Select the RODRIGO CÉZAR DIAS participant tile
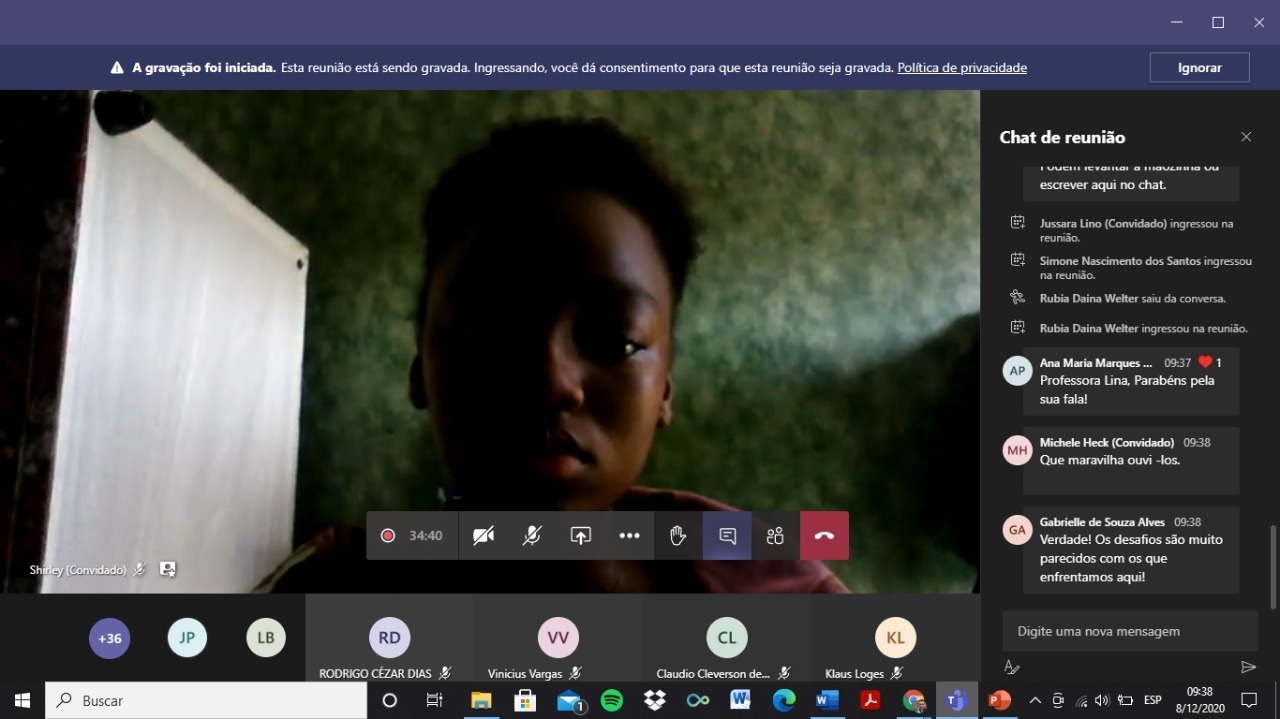The width and height of the screenshot is (1280, 719). coord(390,638)
